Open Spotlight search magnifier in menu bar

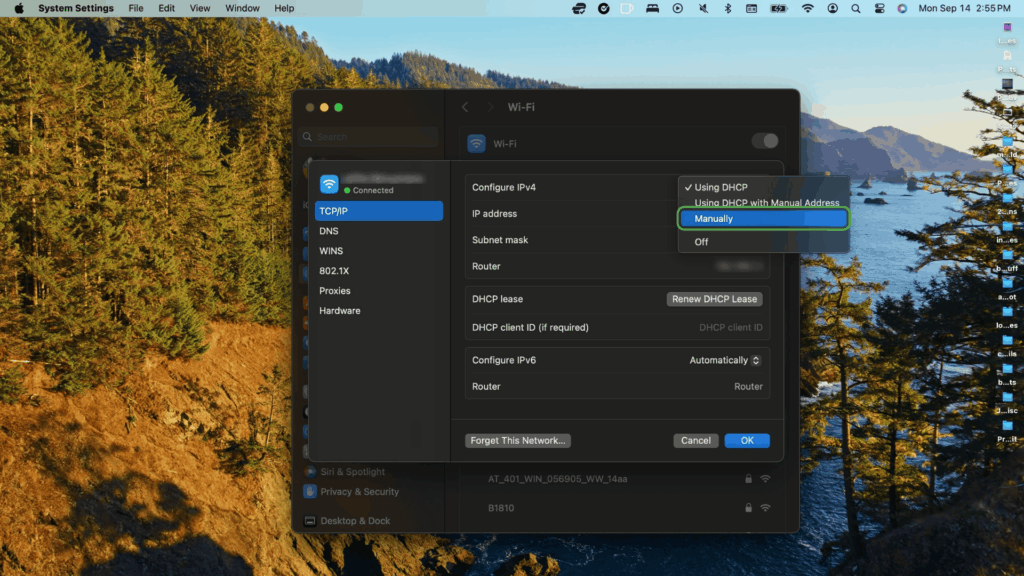[856, 8]
